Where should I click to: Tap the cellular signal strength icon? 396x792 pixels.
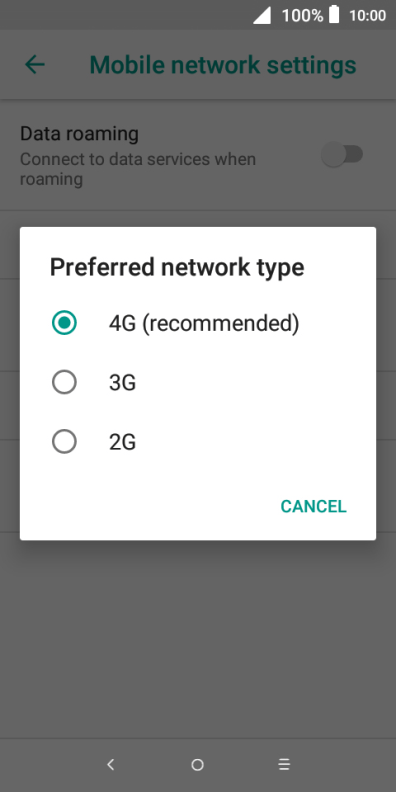(262, 15)
